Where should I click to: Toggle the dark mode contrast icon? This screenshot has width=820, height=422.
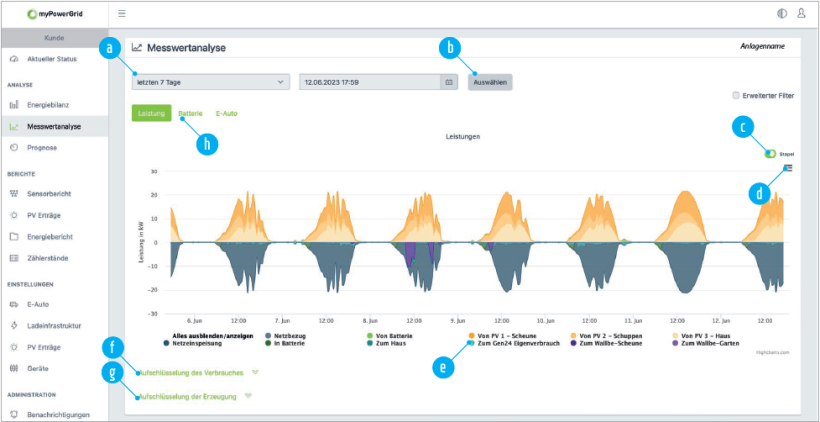pos(782,14)
